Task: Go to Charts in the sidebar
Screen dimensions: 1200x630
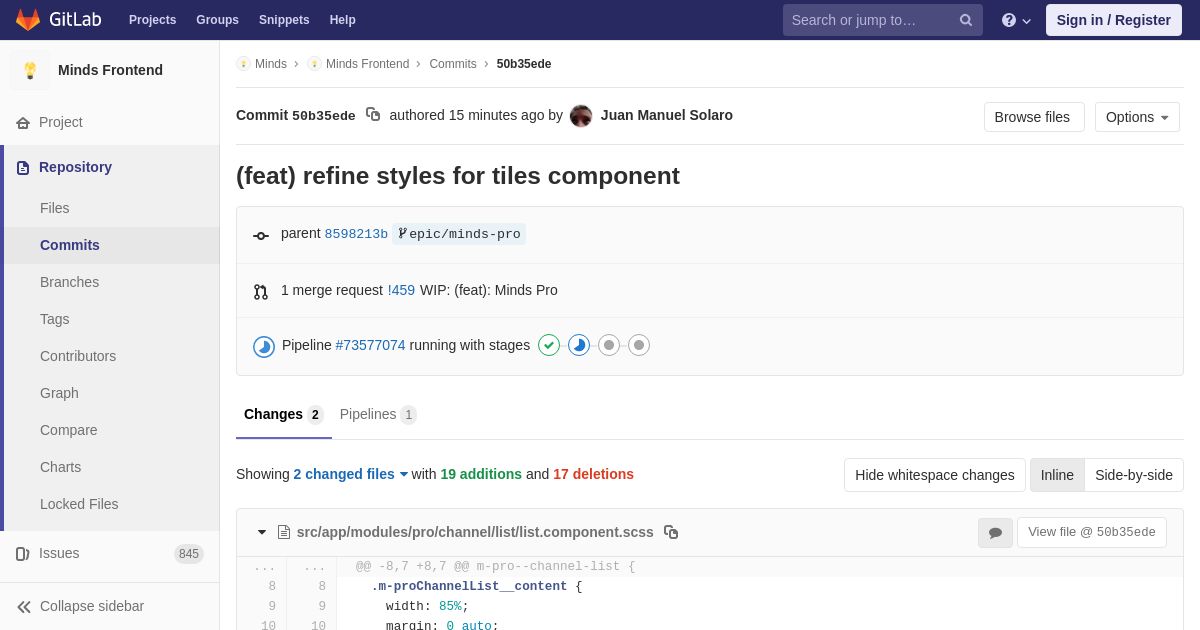Action: (x=61, y=467)
